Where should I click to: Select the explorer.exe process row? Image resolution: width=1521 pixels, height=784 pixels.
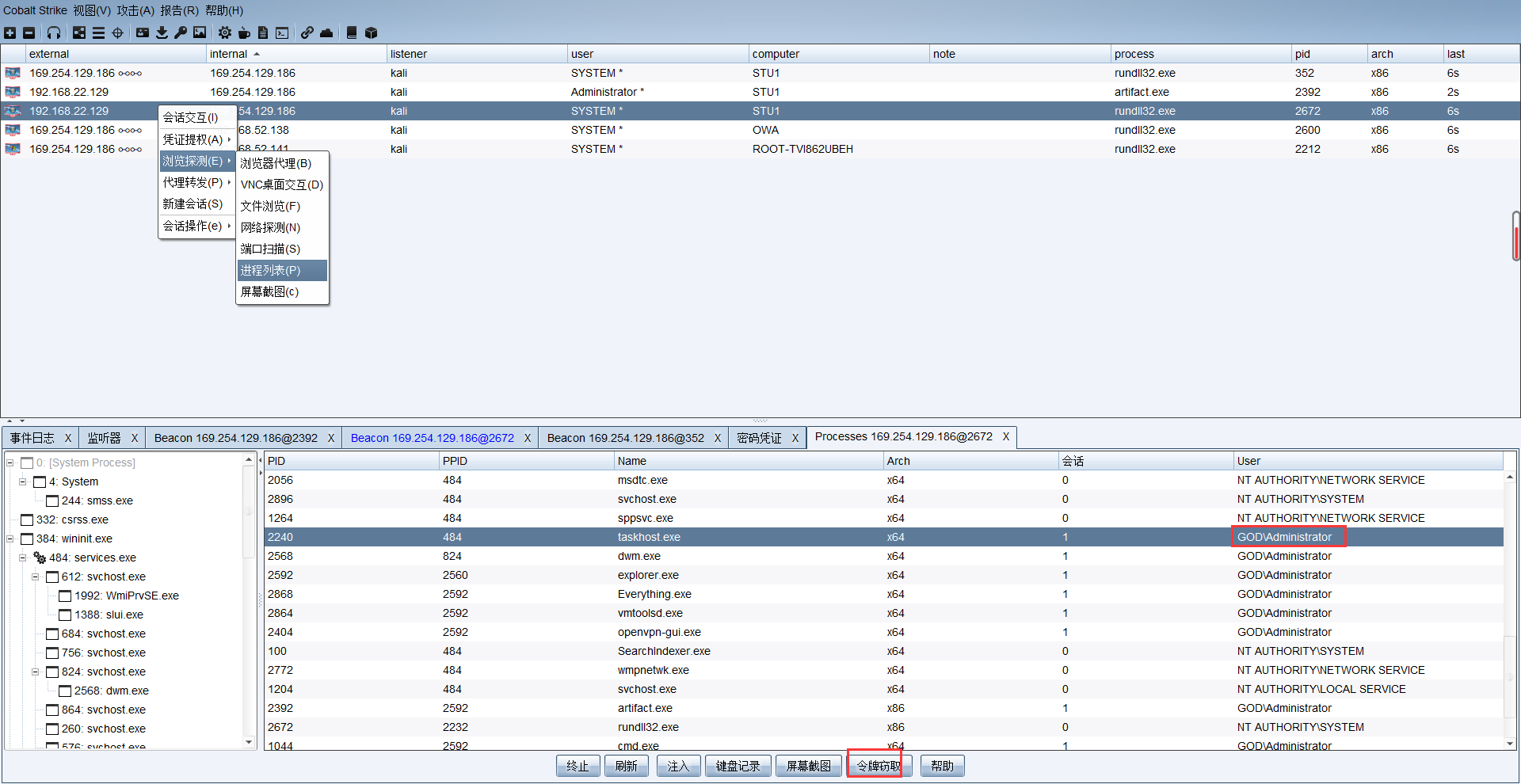pos(884,575)
